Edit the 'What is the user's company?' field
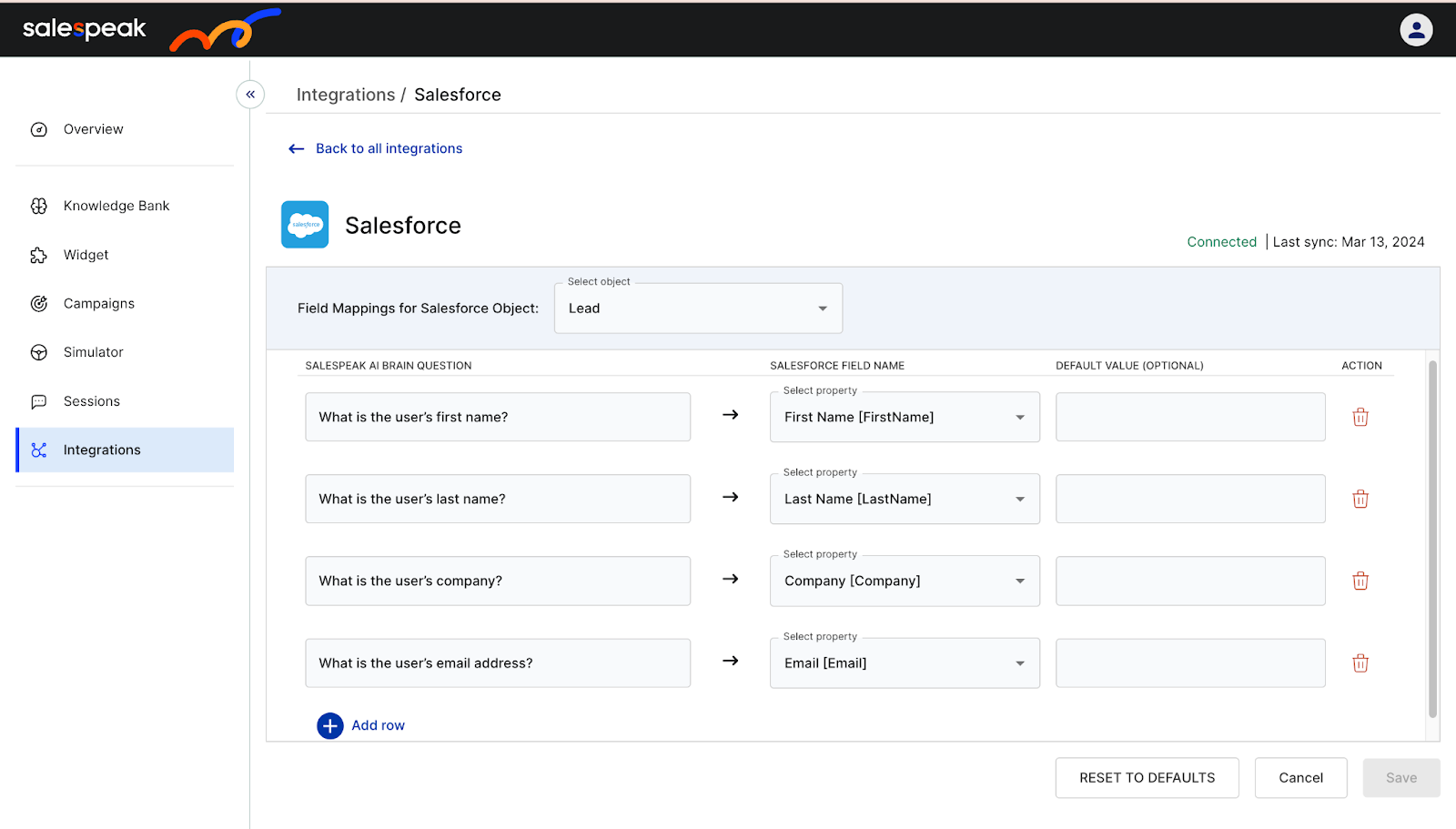Screen dimensions: 1456x829 pyautogui.click(x=498, y=581)
